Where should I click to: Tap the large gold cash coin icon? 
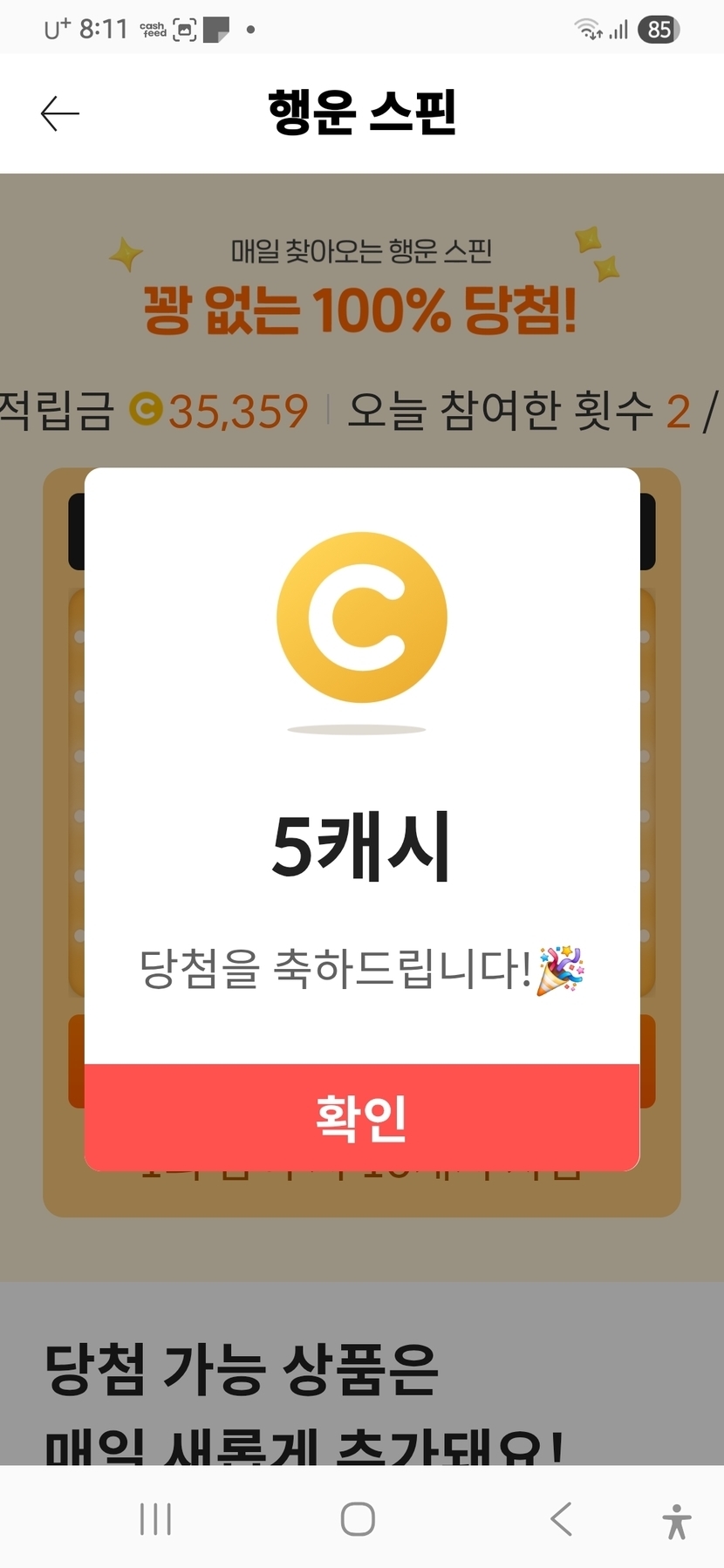pyautogui.click(x=362, y=617)
